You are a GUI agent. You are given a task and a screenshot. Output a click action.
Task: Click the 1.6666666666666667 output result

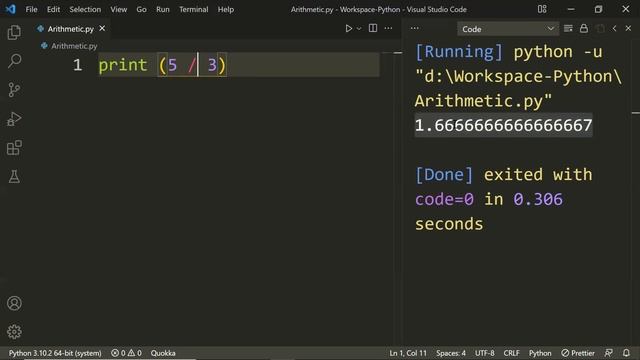pos(503,125)
